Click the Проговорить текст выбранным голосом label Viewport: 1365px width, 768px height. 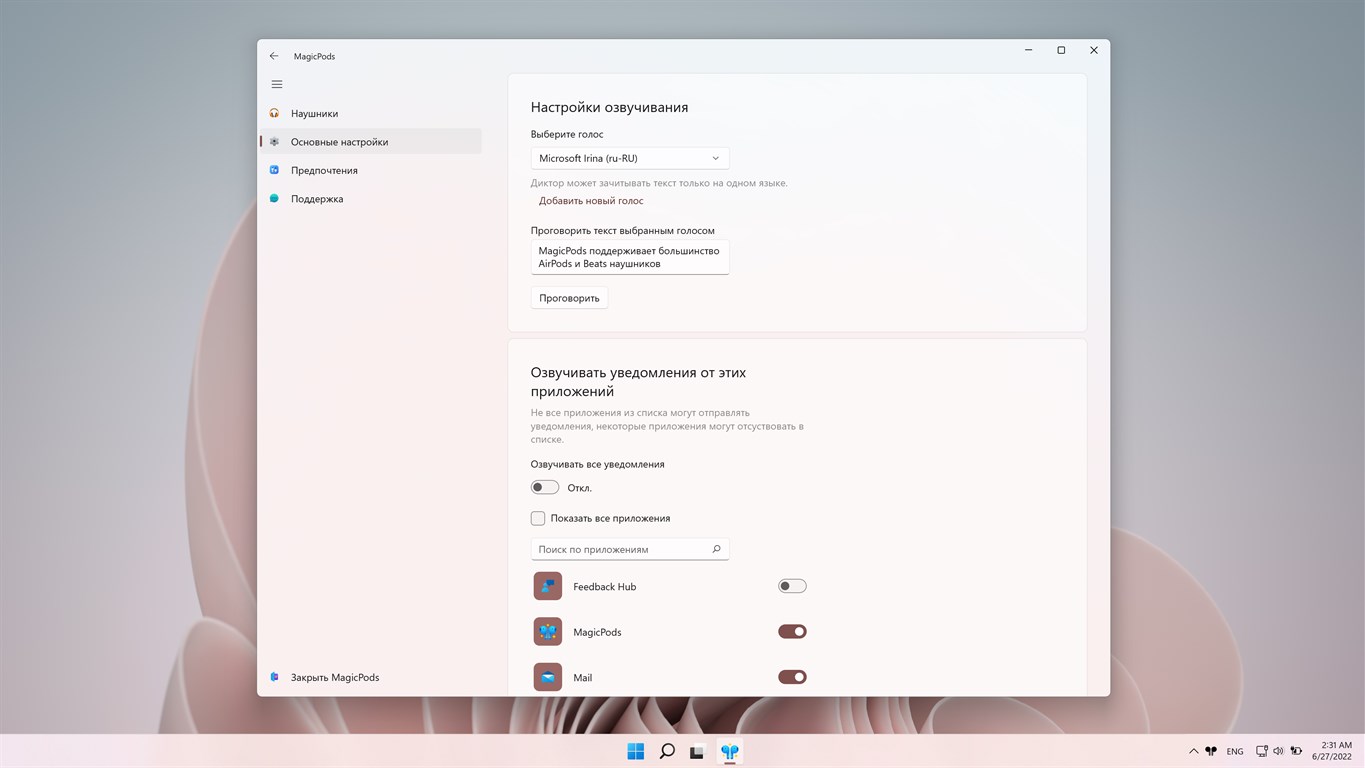click(623, 230)
